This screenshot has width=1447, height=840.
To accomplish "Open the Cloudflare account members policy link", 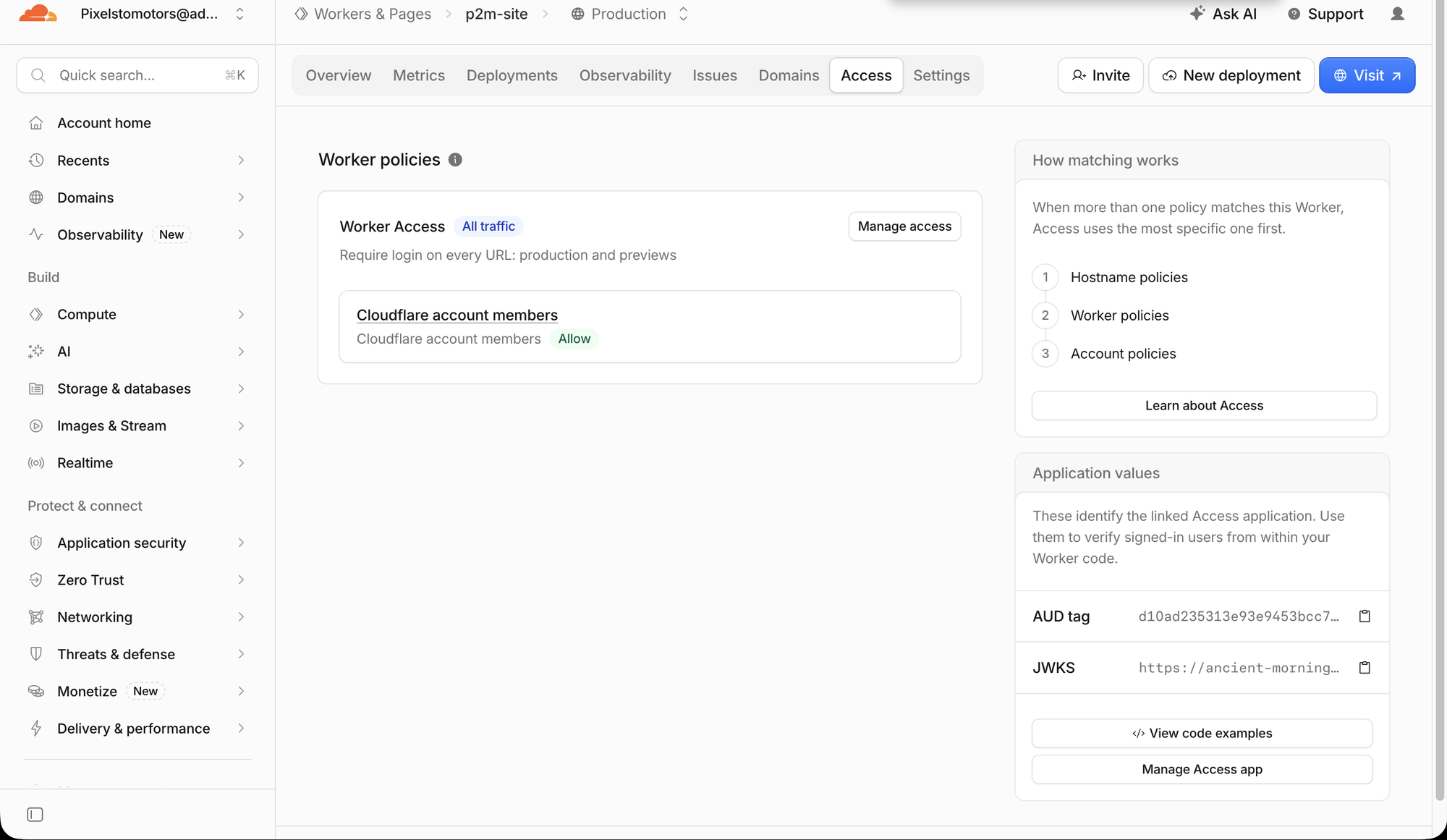I will pos(457,315).
